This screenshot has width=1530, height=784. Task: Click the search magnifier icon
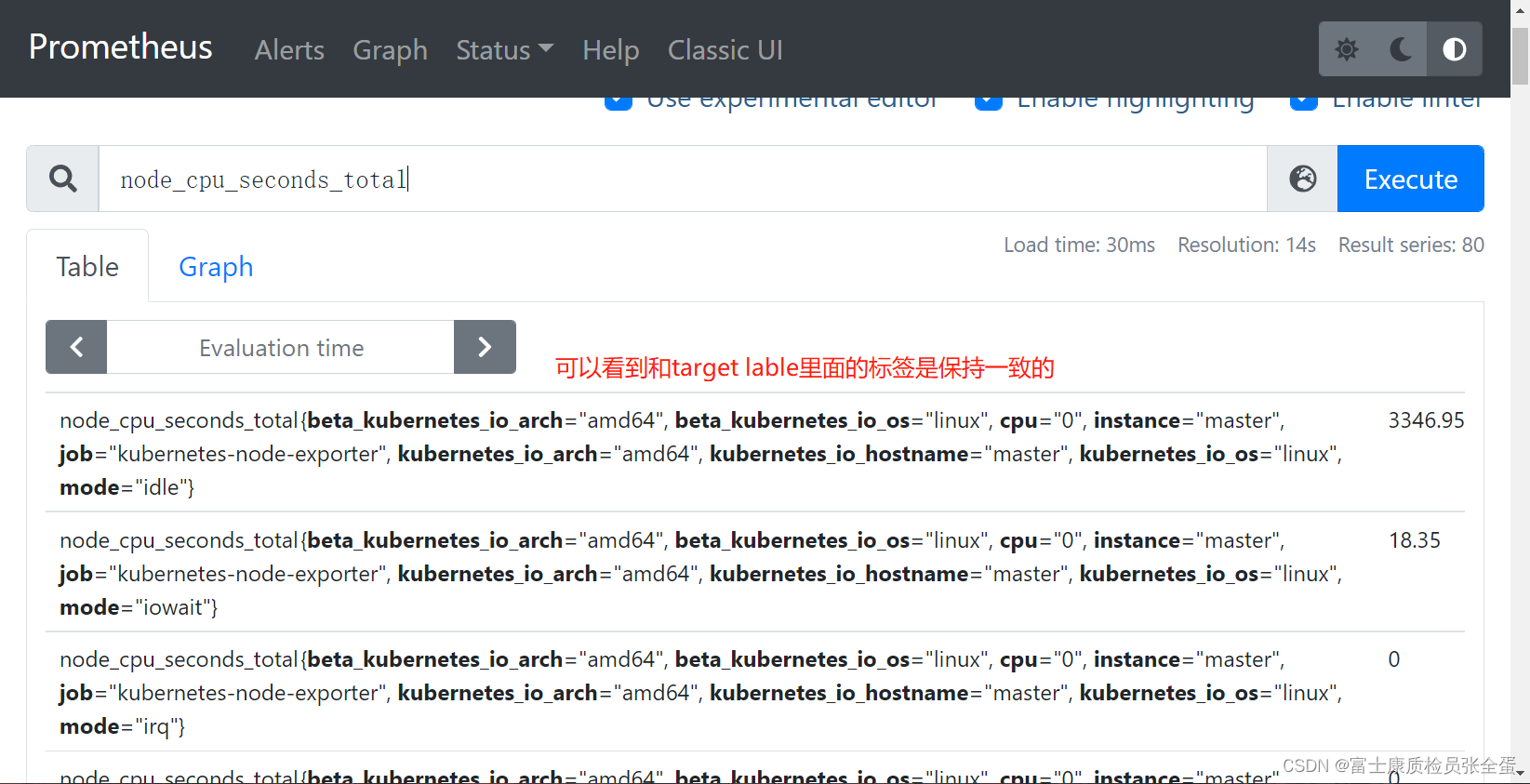pos(63,179)
